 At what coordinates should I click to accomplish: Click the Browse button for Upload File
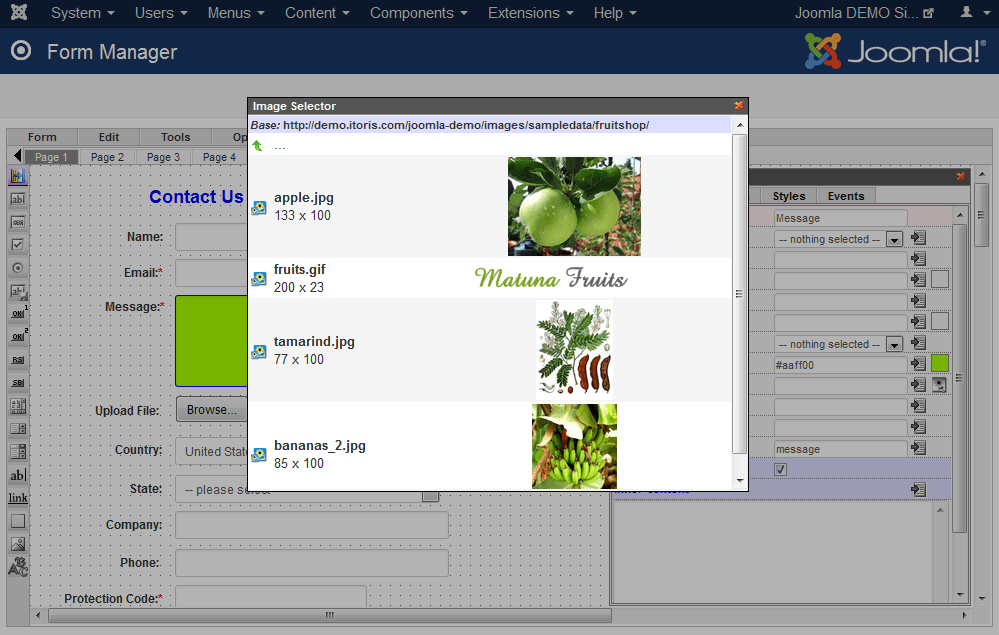pyautogui.click(x=212, y=410)
